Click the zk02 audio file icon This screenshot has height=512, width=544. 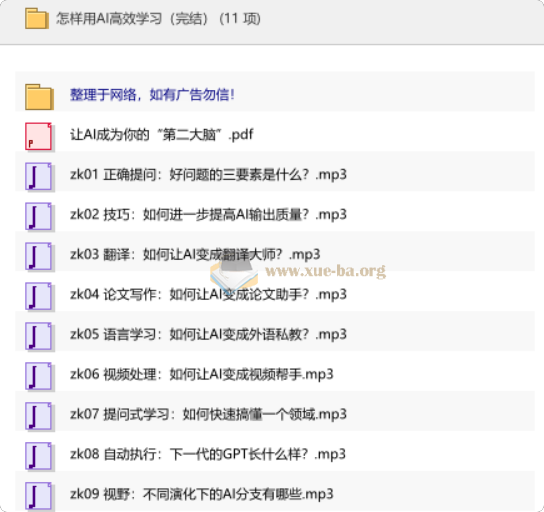coord(38,216)
